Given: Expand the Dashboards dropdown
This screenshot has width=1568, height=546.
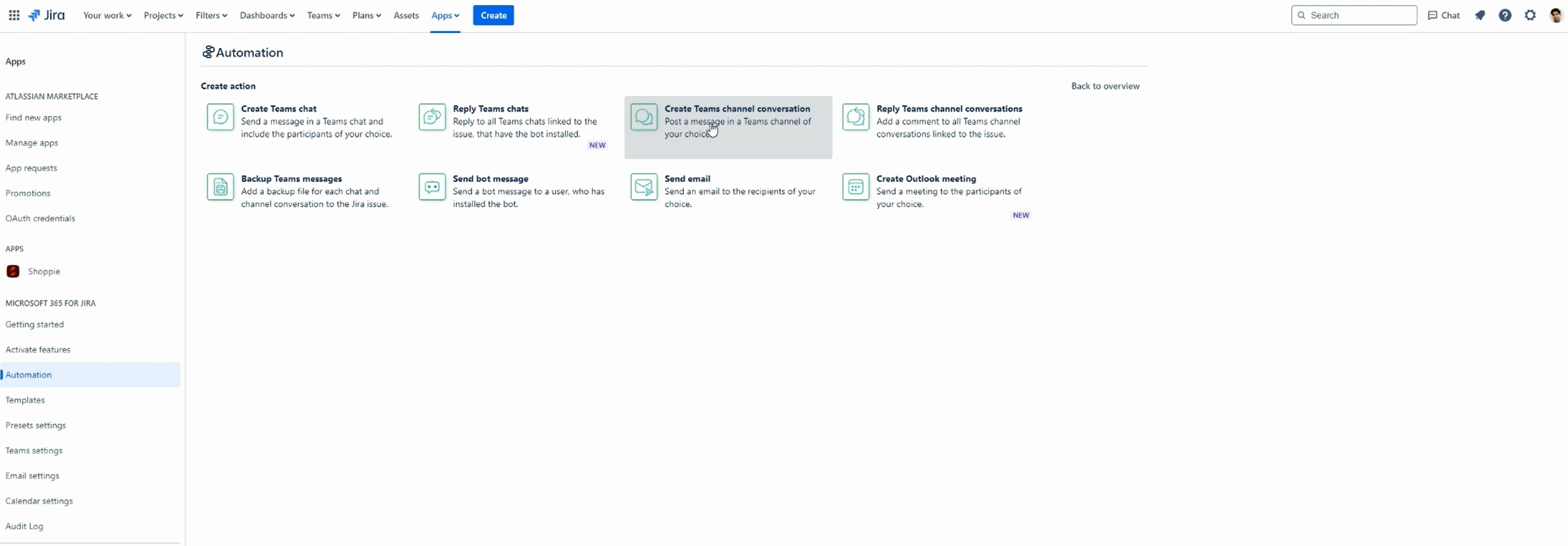Looking at the screenshot, I should pyautogui.click(x=267, y=15).
